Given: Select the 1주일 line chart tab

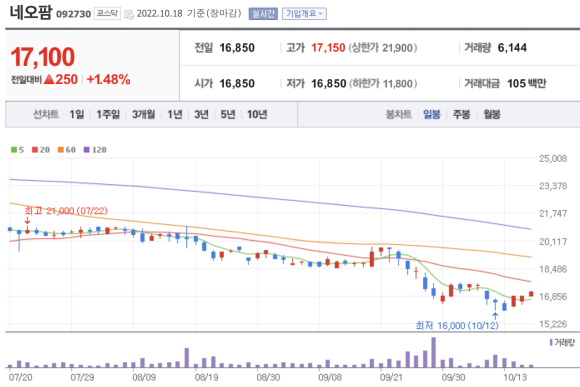Looking at the screenshot, I should [108, 114].
